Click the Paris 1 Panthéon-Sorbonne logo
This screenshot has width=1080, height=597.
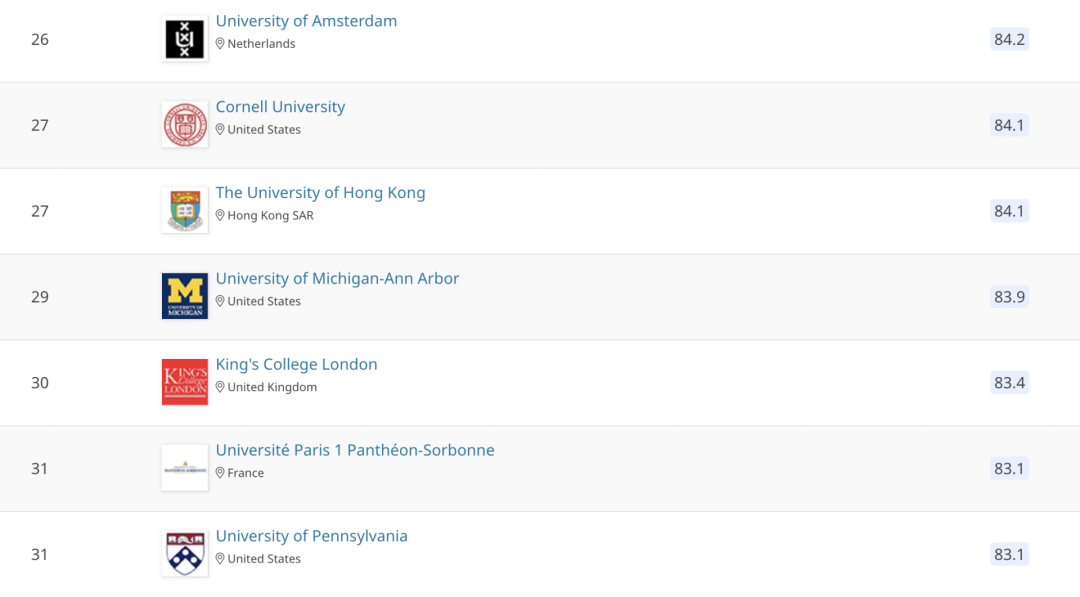(185, 468)
